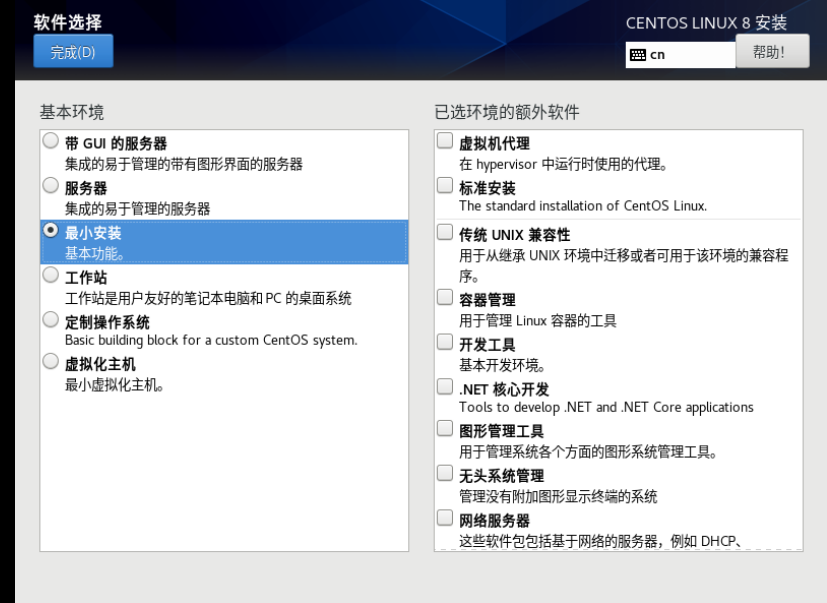Click the text Basic building block for a custom CentOS system.

click(x=211, y=340)
